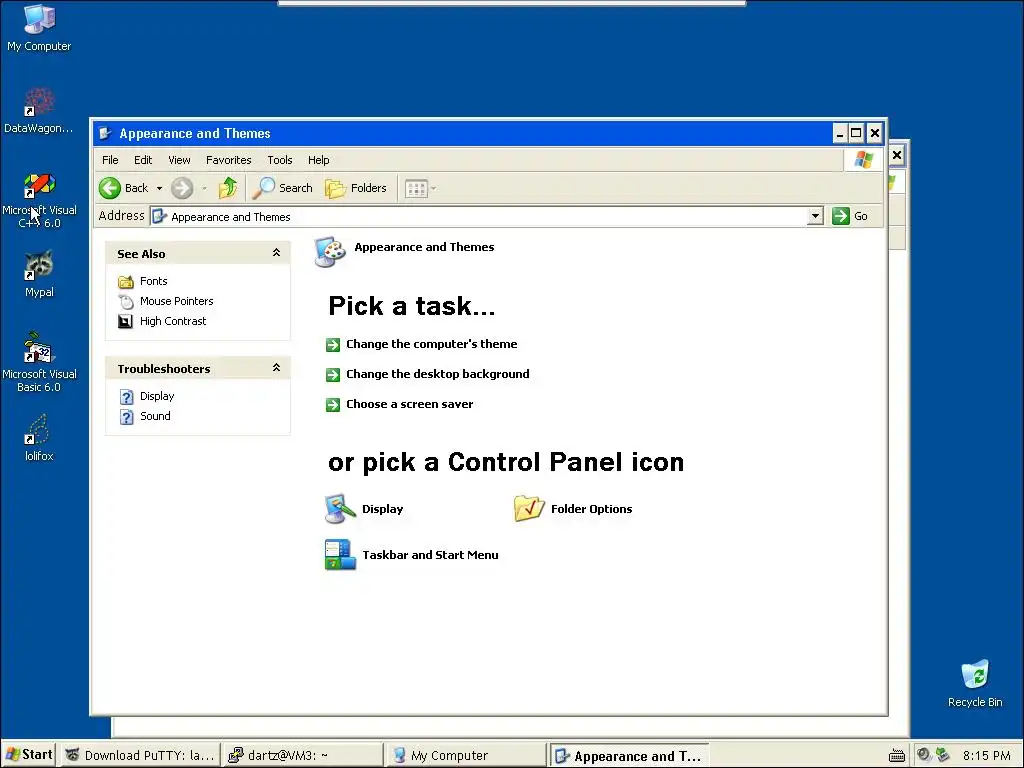Collapse the See Also panel

click(x=276, y=253)
